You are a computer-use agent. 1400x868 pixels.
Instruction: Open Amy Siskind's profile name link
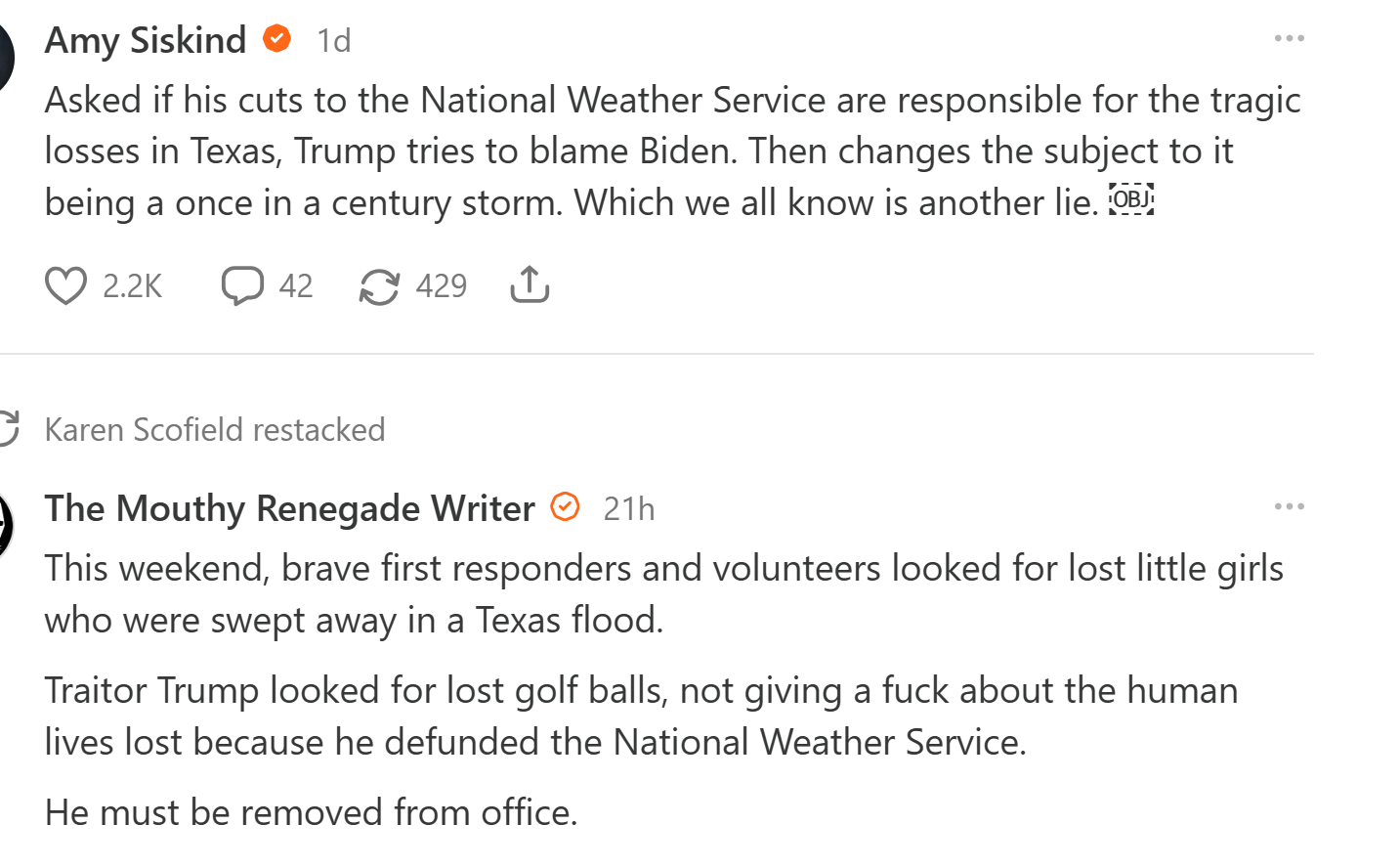pyautogui.click(x=146, y=40)
